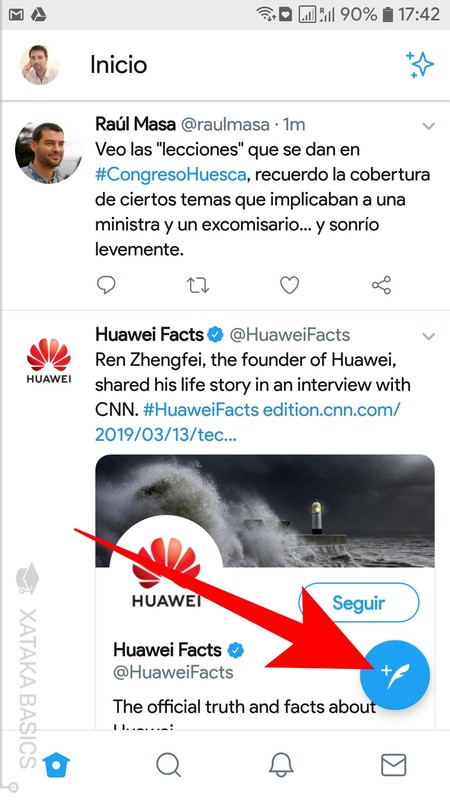Open the sparkle timeline options icon
The width and height of the screenshot is (450, 800).
[419, 65]
